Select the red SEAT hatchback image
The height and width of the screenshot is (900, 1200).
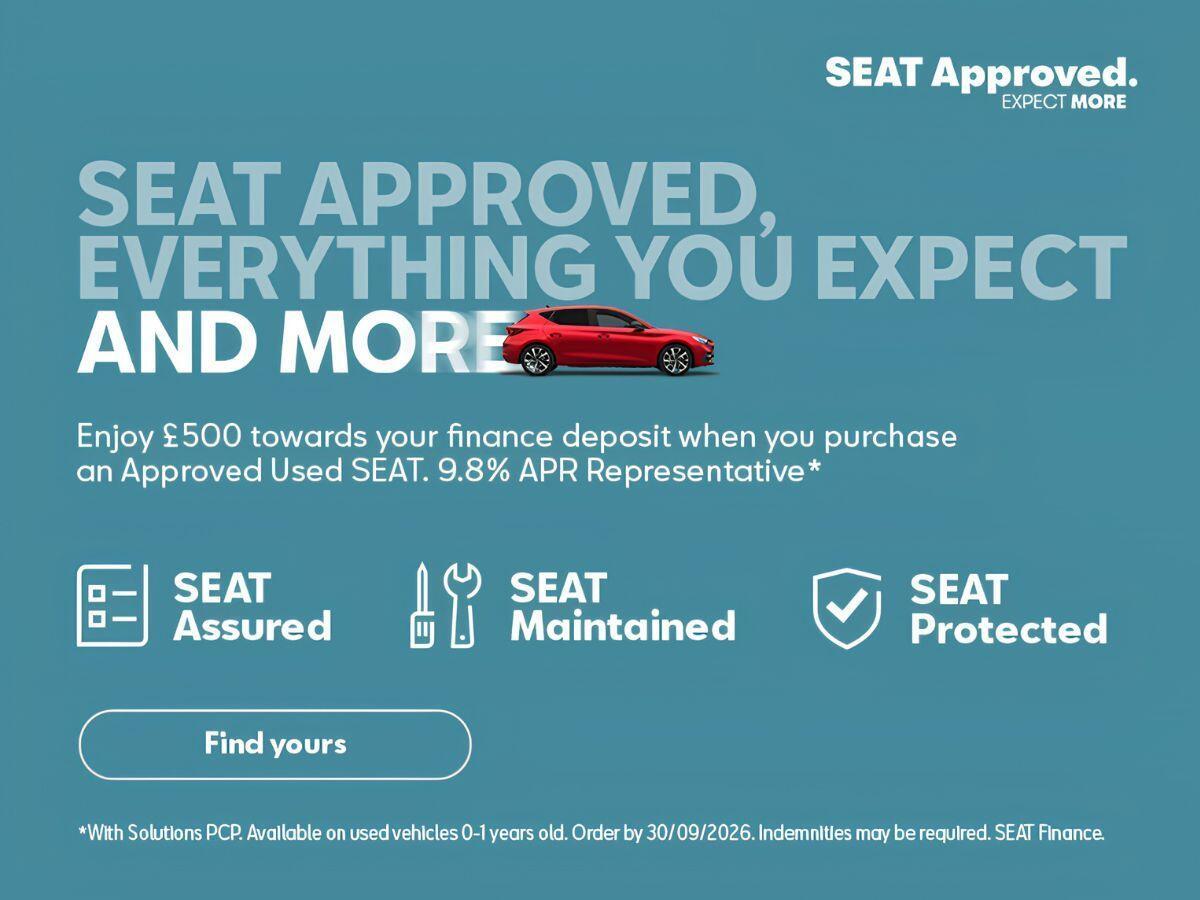coord(610,341)
